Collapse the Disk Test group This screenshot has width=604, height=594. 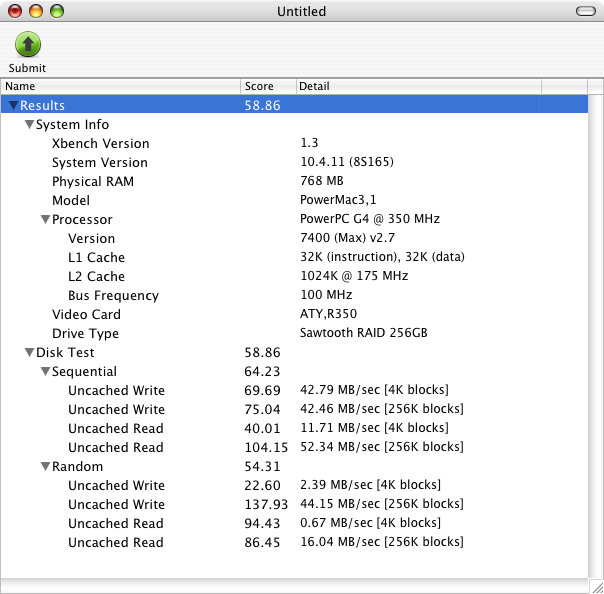[29, 352]
